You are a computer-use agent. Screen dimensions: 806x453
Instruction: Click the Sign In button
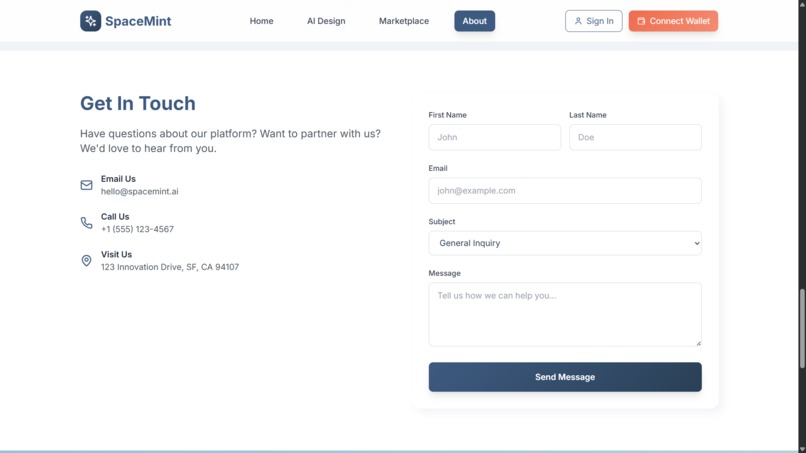coord(594,21)
